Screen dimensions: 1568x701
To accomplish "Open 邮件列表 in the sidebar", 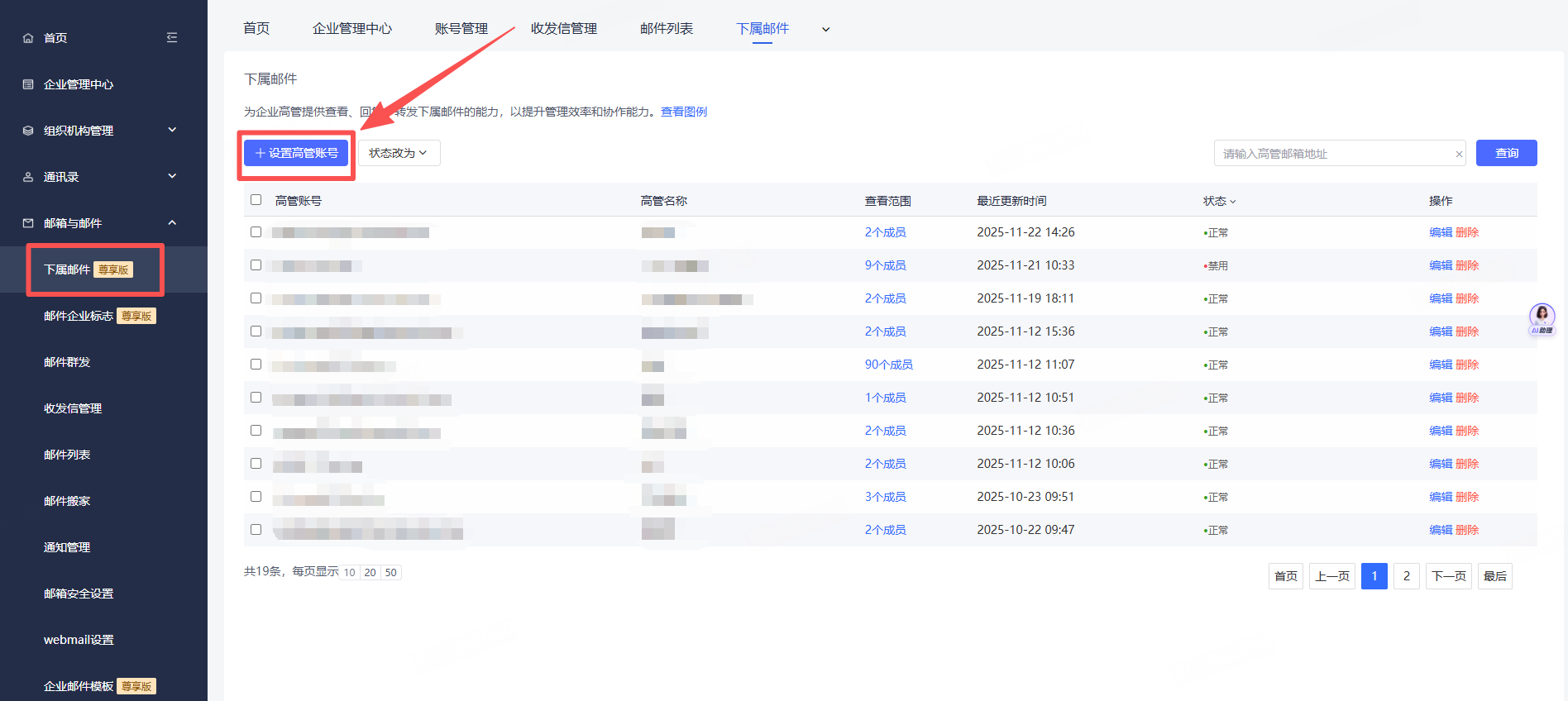I will pyautogui.click(x=67, y=455).
